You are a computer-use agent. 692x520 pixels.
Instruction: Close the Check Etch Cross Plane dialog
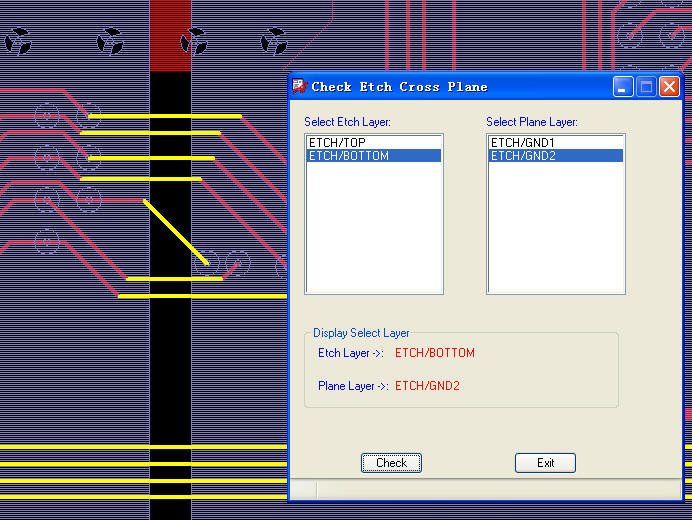click(669, 87)
